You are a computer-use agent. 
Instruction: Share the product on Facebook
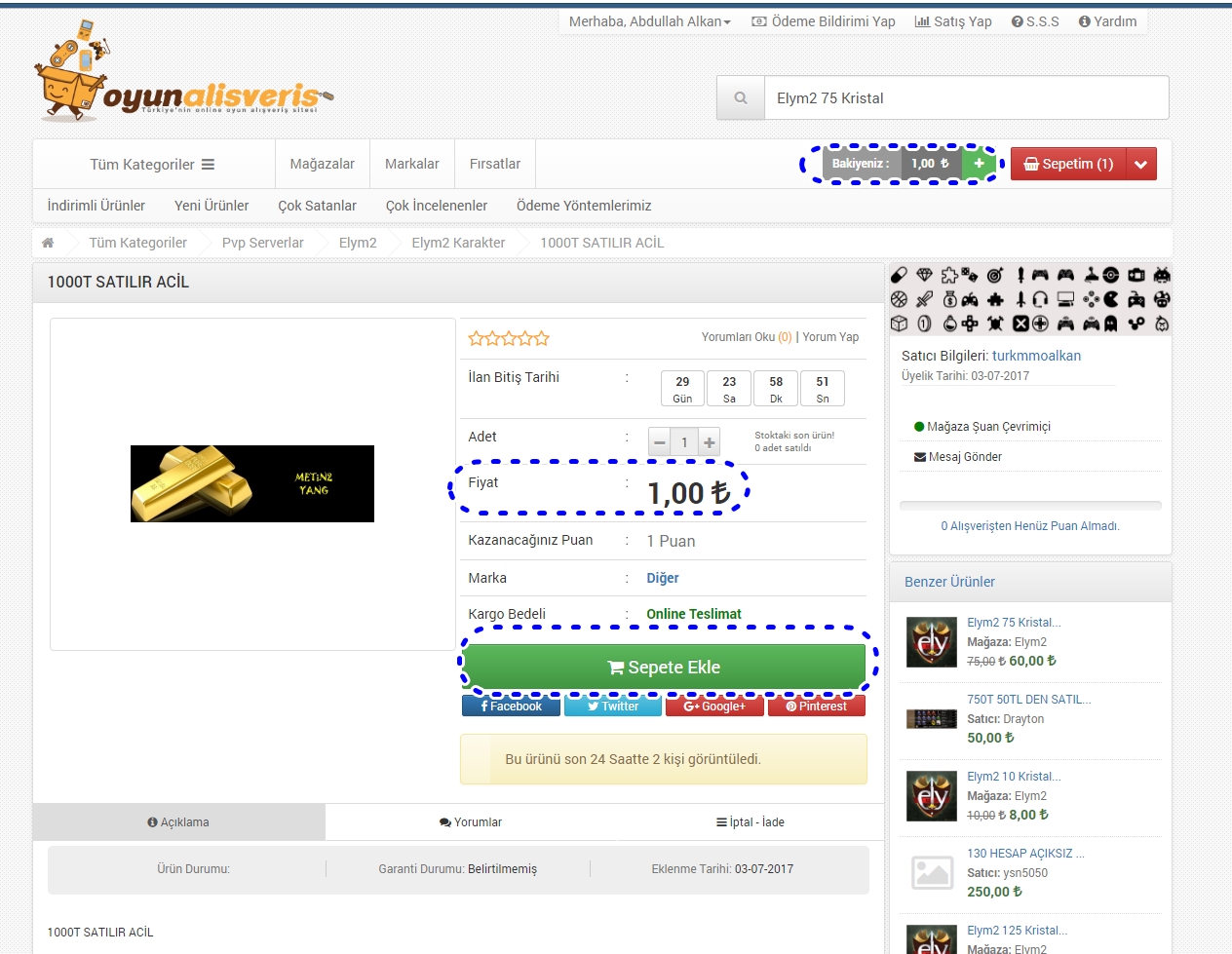(511, 706)
